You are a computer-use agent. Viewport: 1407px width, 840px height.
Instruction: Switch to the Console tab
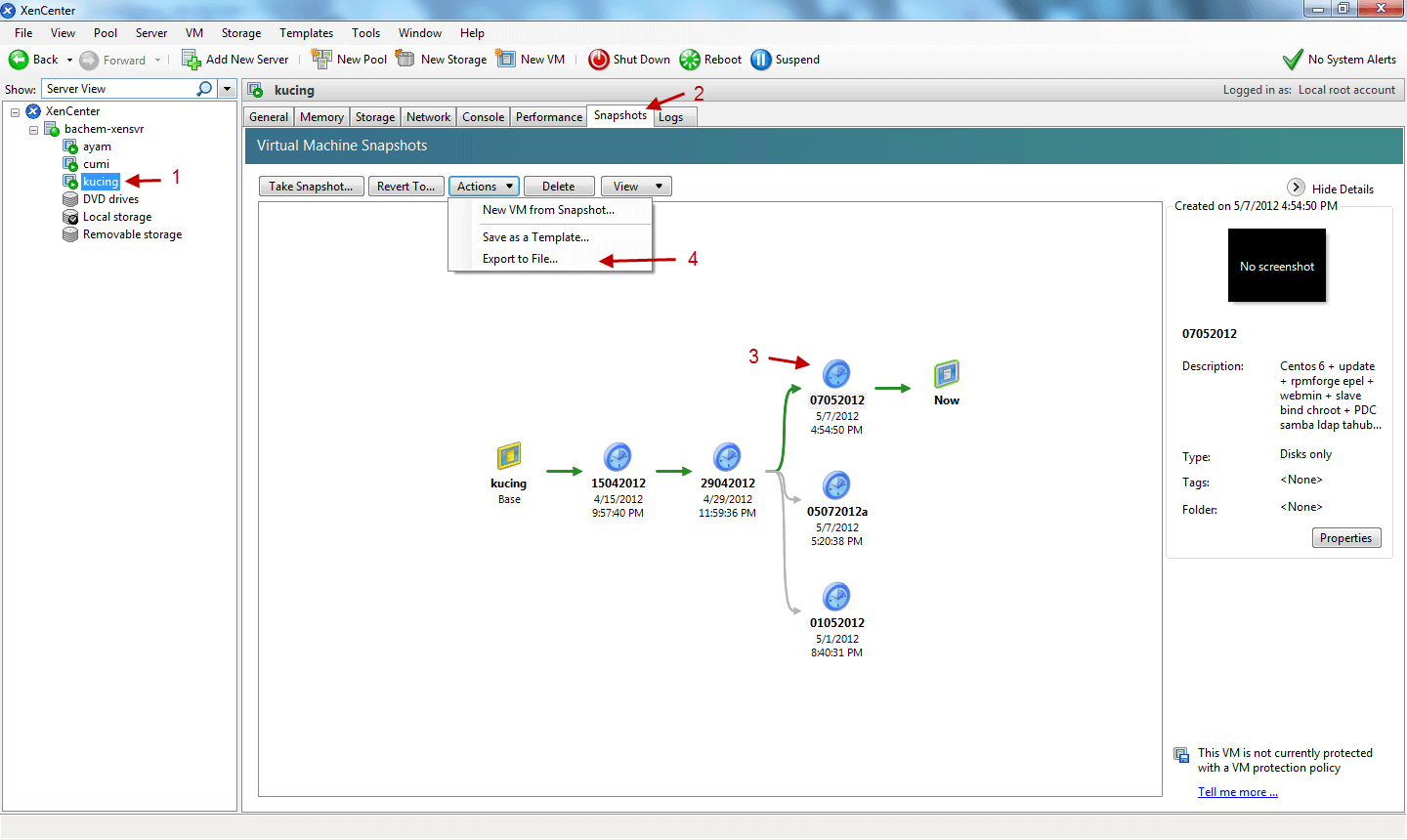pyautogui.click(x=484, y=117)
